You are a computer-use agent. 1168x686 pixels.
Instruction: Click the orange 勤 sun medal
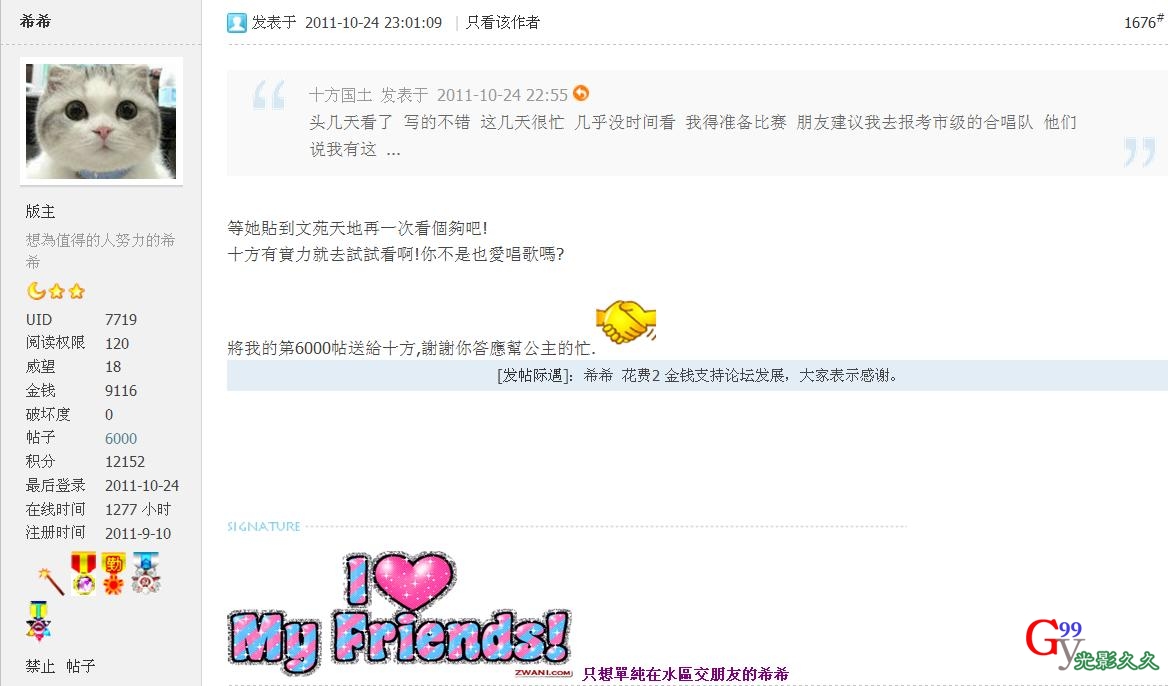coord(113,573)
